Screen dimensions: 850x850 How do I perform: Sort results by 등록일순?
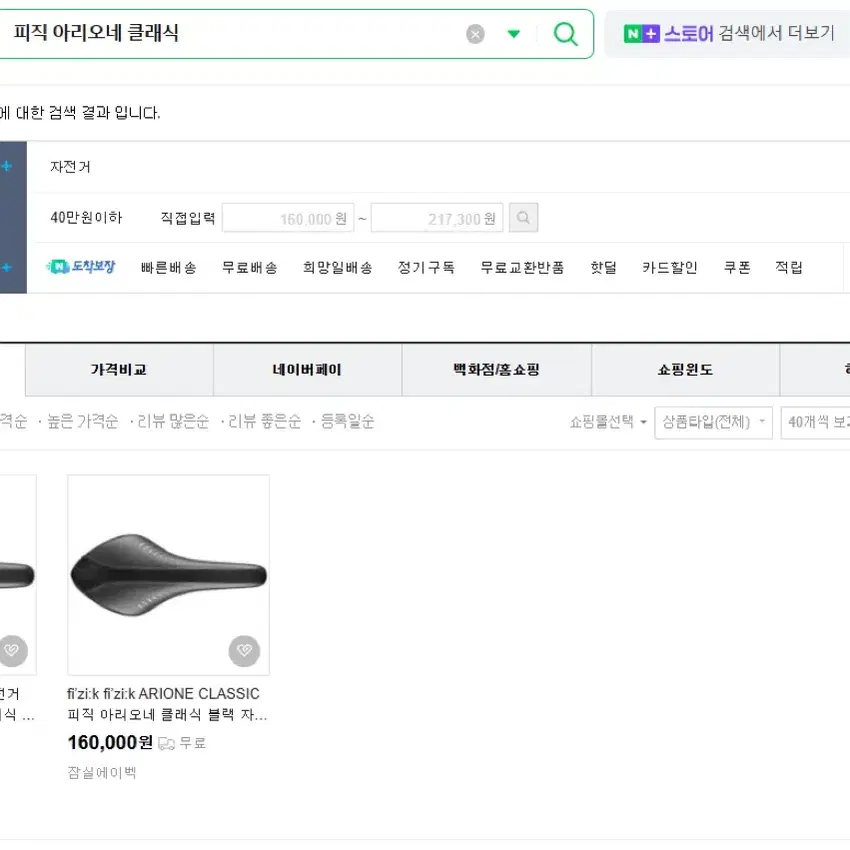(x=347, y=421)
